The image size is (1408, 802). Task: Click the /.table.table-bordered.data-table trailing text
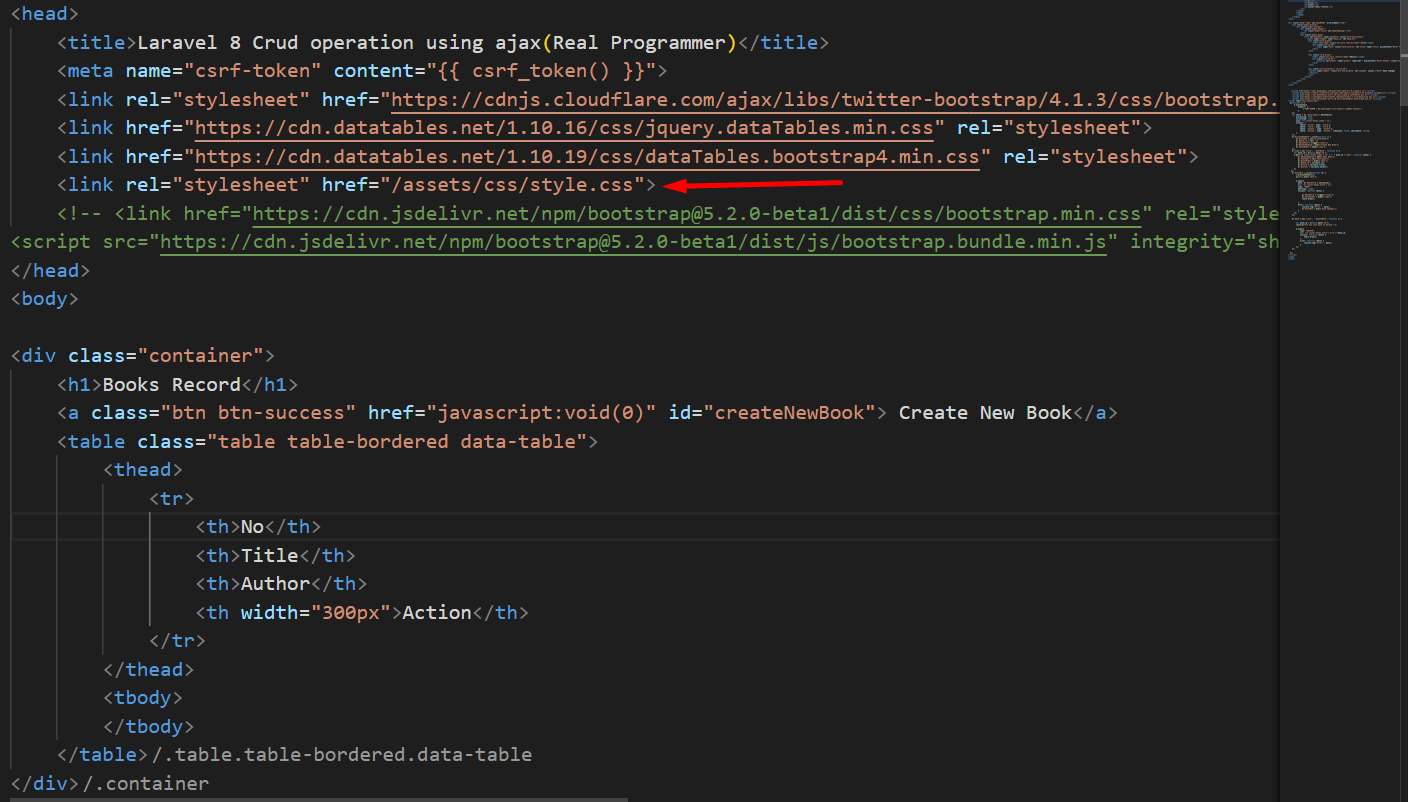coord(342,755)
